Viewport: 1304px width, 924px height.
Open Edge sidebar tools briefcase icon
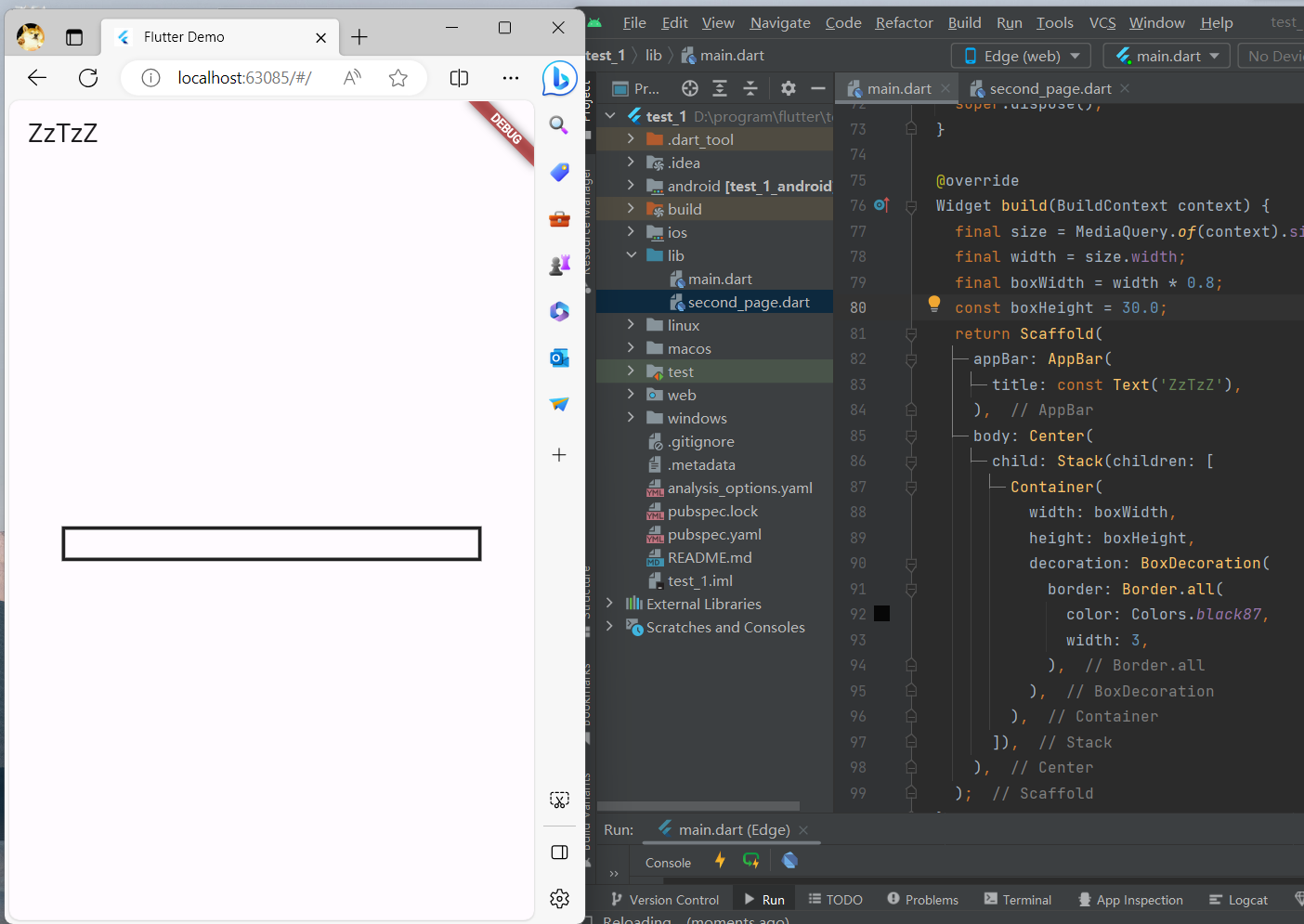(559, 218)
